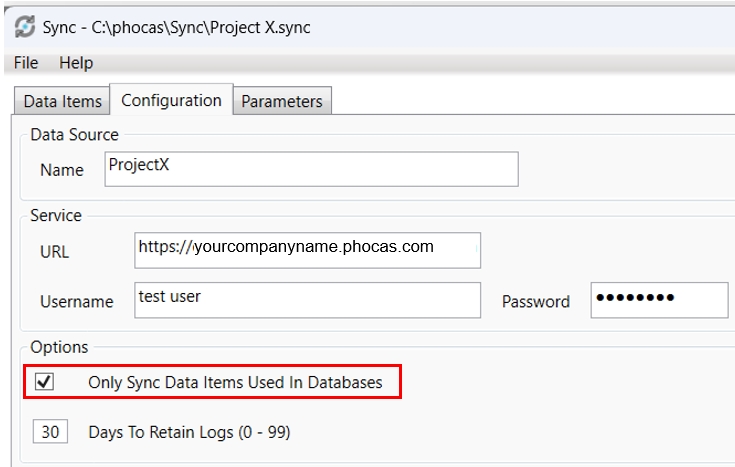Open the File menu

[x=26, y=63]
